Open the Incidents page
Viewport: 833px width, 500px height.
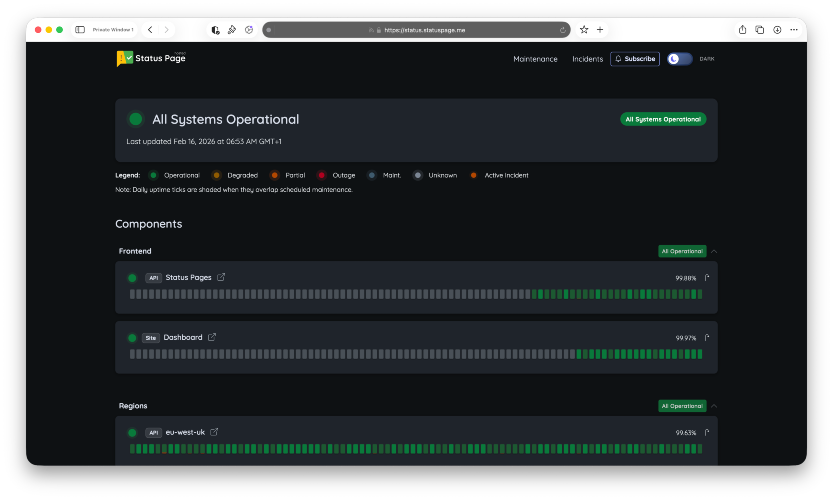click(x=587, y=59)
